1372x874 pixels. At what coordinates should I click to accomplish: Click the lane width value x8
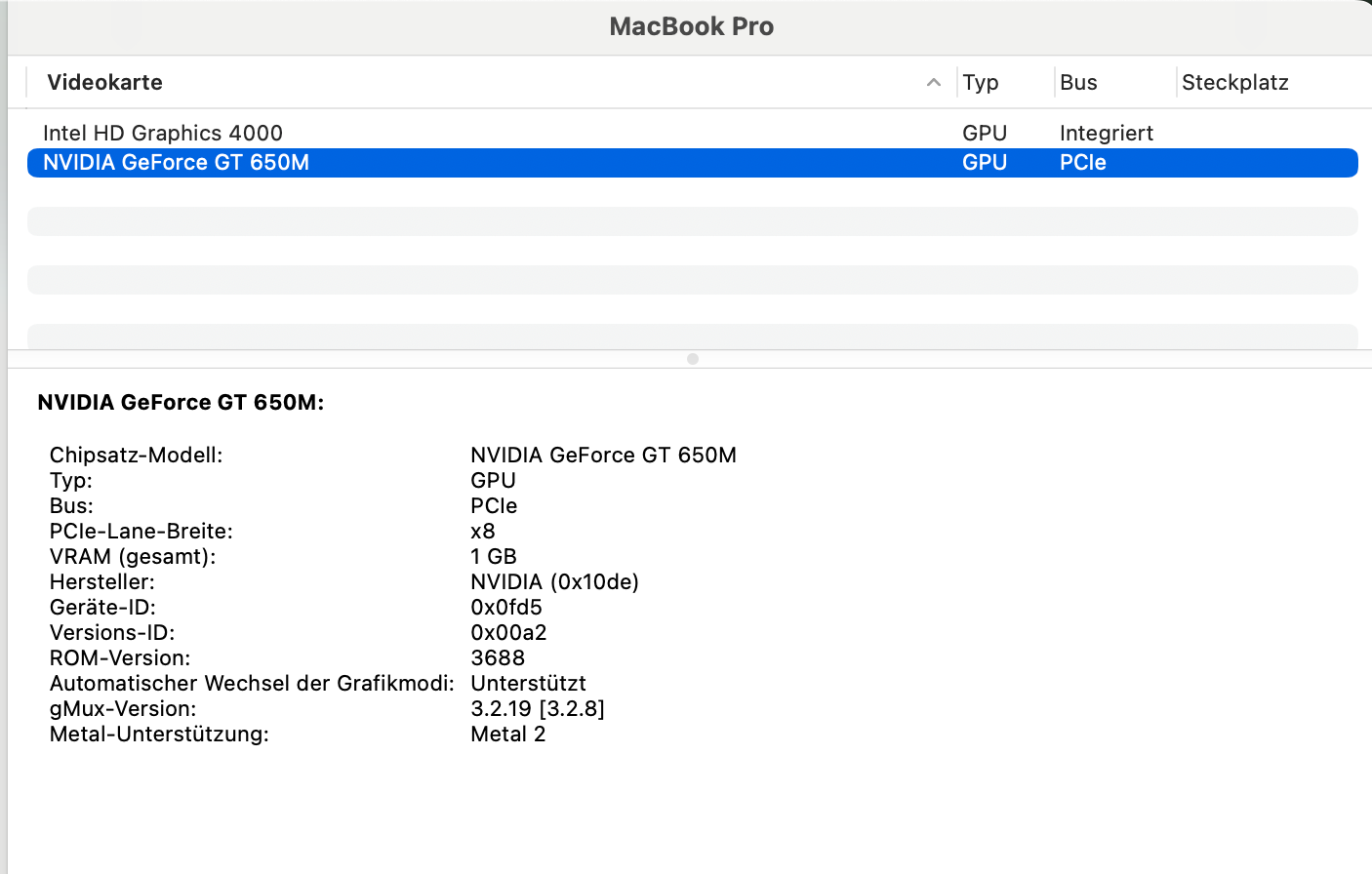tap(483, 531)
